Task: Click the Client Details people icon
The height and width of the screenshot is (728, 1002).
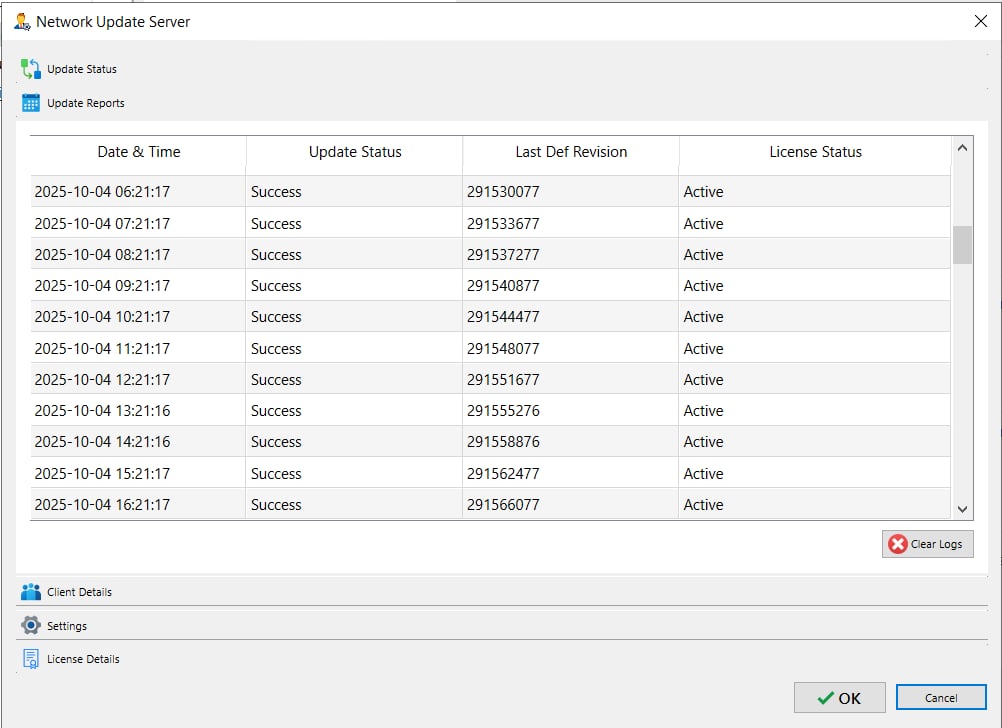Action: tap(31, 592)
